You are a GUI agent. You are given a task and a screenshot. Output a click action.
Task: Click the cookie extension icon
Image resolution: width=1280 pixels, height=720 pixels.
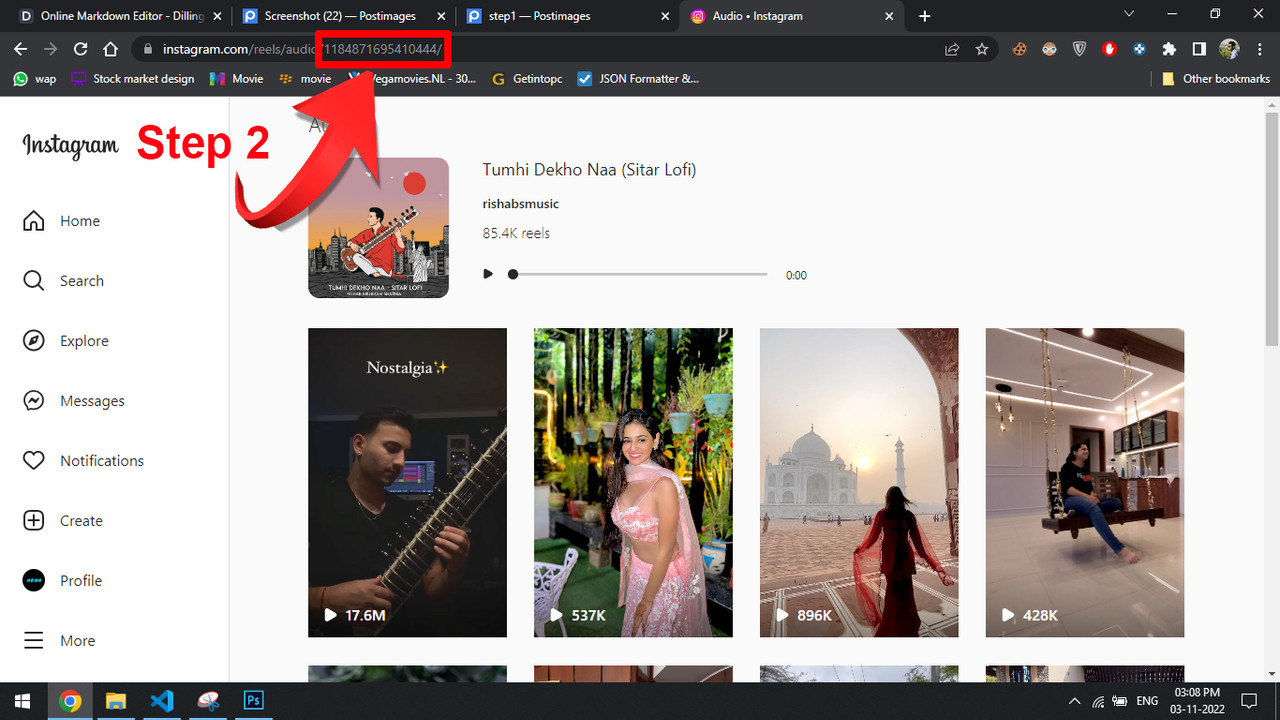[x=1019, y=49]
